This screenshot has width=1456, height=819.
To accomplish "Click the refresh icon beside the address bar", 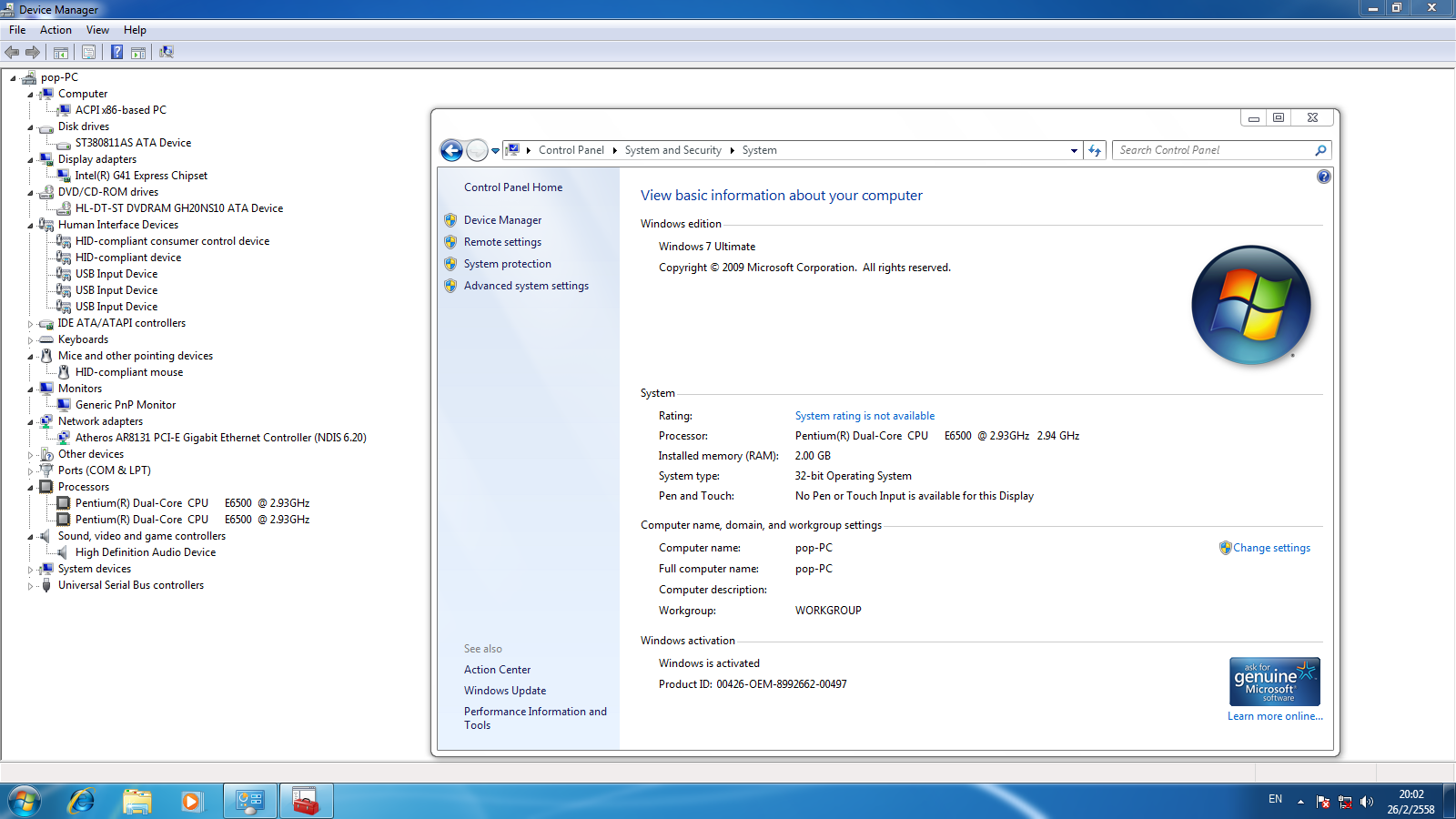I will tap(1095, 150).
